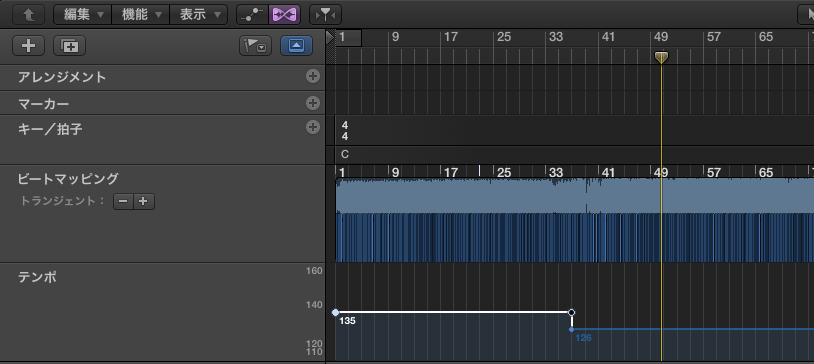
Task: Select the ビートマッピング track header
Action: 162,213
